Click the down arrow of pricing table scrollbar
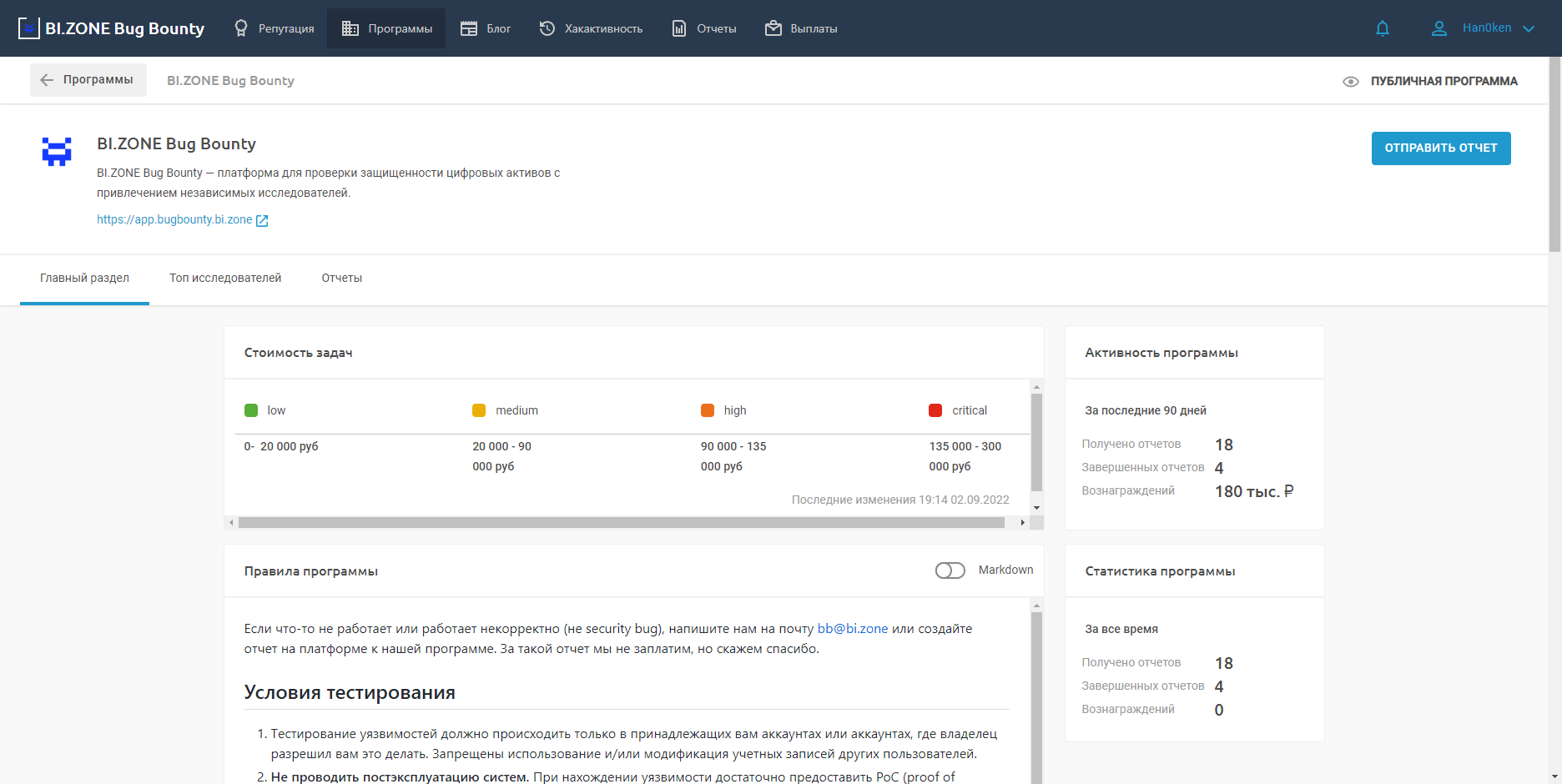The image size is (1562, 784). (x=1036, y=507)
